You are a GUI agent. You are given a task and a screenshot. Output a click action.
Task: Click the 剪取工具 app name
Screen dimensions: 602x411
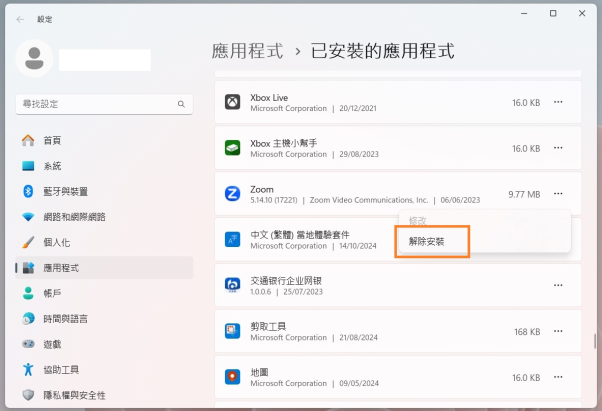pos(268,327)
